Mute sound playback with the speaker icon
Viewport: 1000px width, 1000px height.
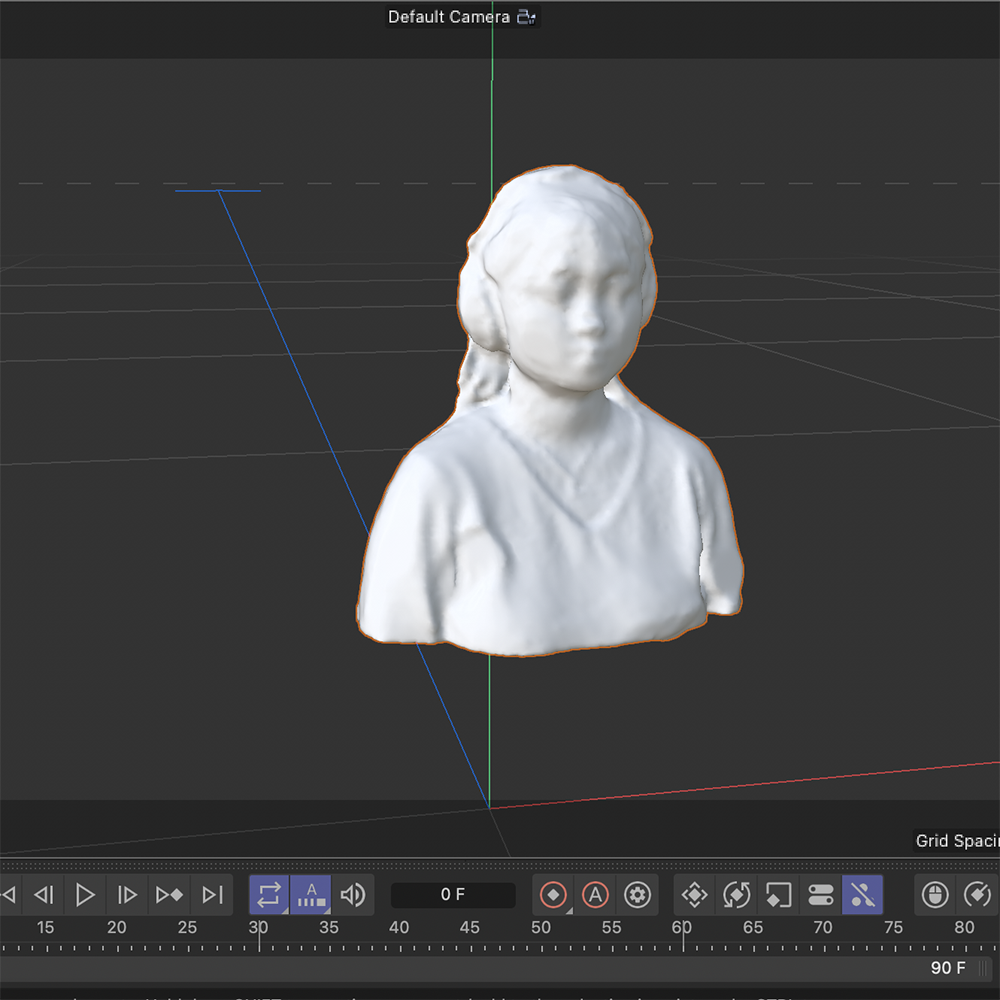pos(352,895)
